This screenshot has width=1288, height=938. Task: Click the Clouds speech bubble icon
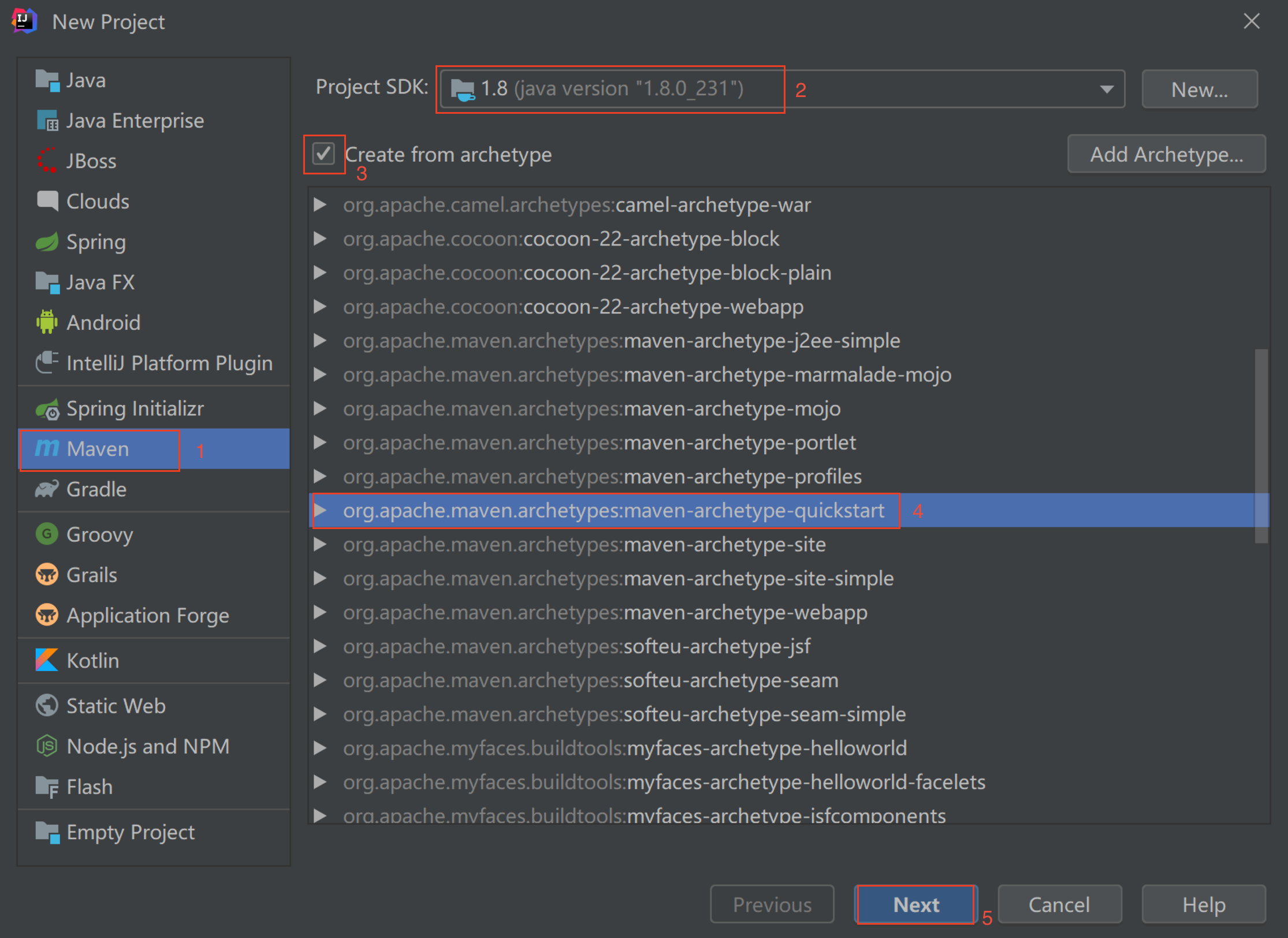coord(47,202)
